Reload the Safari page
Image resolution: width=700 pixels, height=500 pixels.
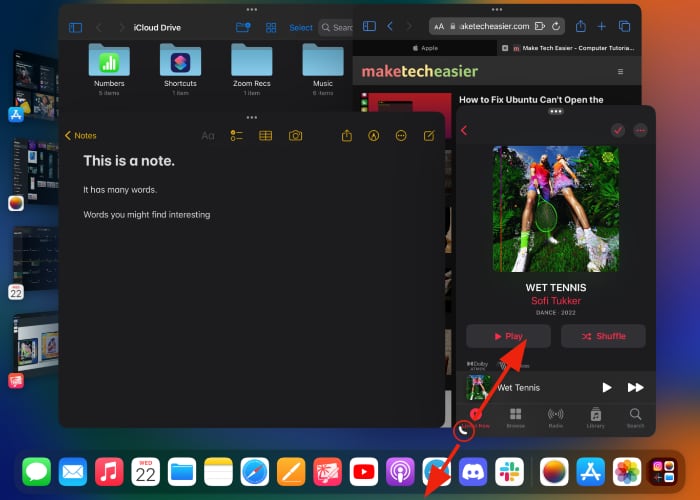[556, 26]
